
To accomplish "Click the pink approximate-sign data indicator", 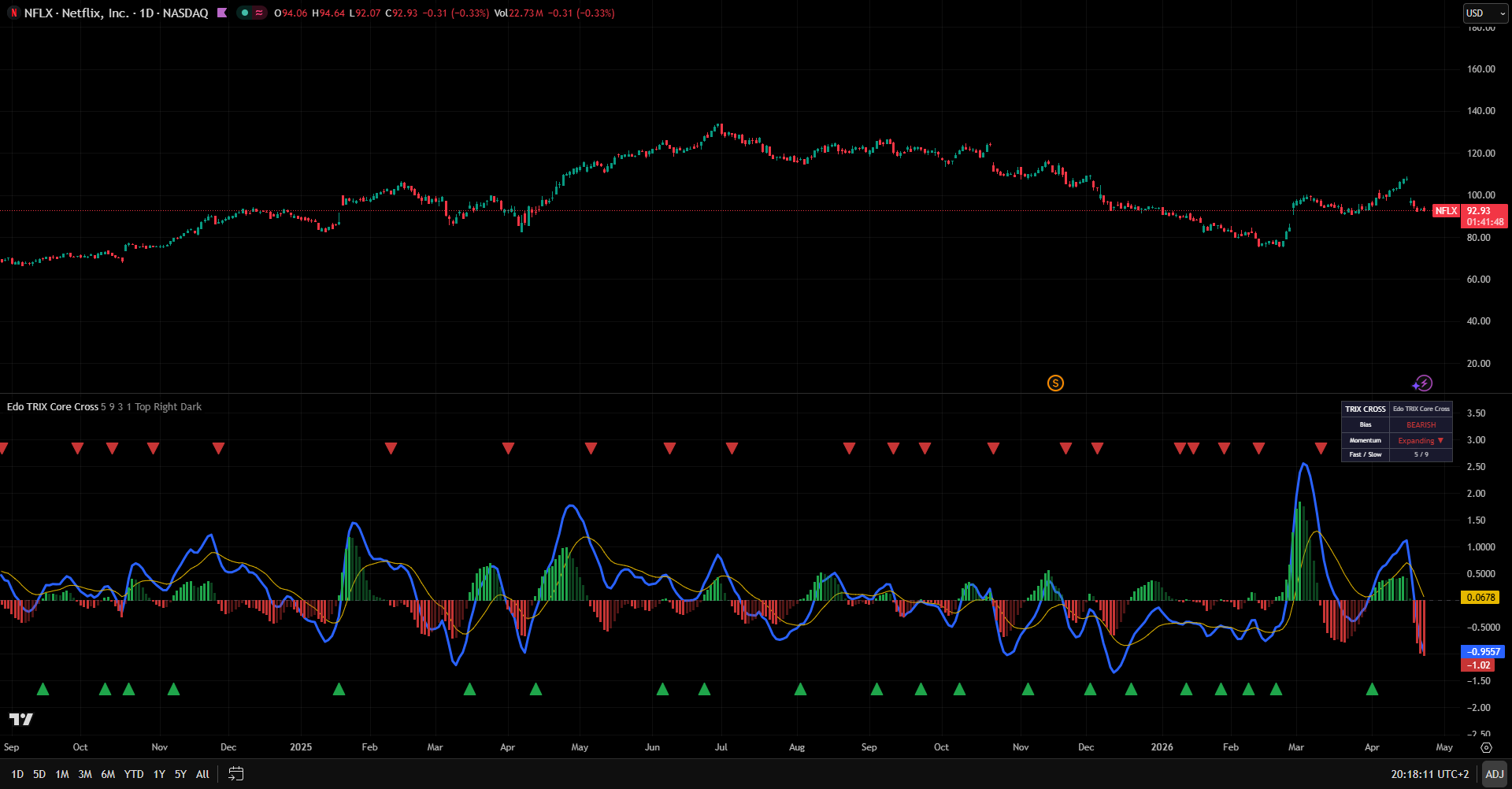I will click(x=259, y=13).
